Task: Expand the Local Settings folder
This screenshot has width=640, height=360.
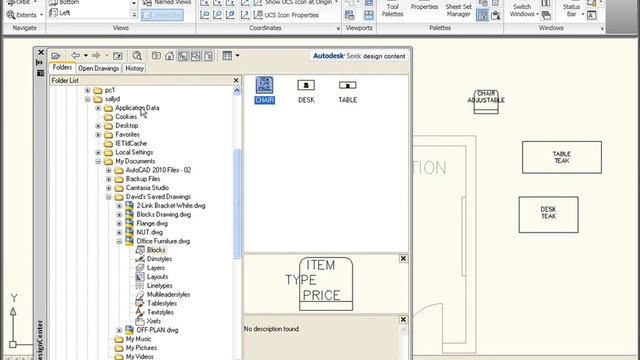Action: point(98,153)
